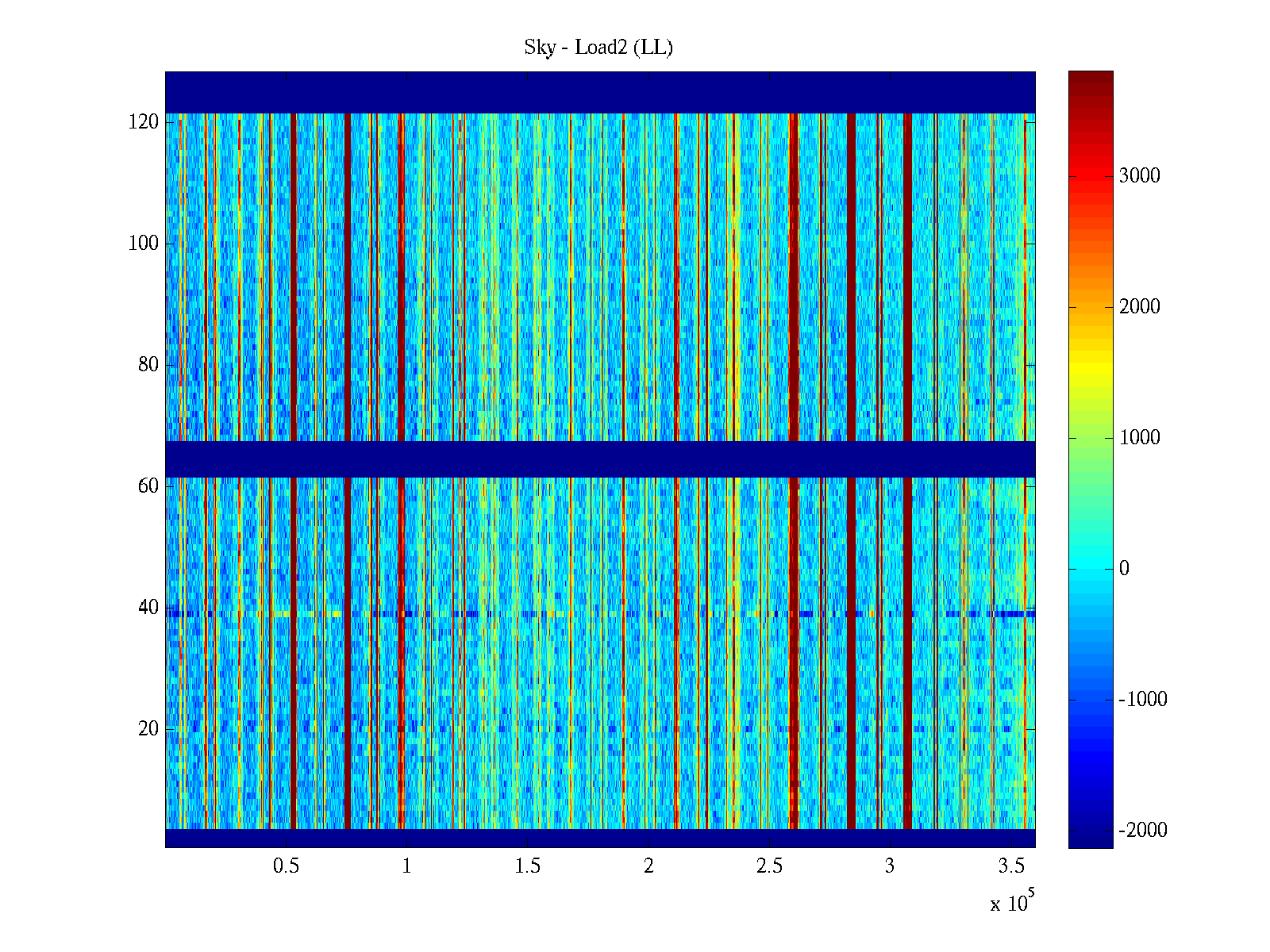The image size is (1270, 952).
Task: Select the y-axis tick label 80
Action: click(148, 365)
